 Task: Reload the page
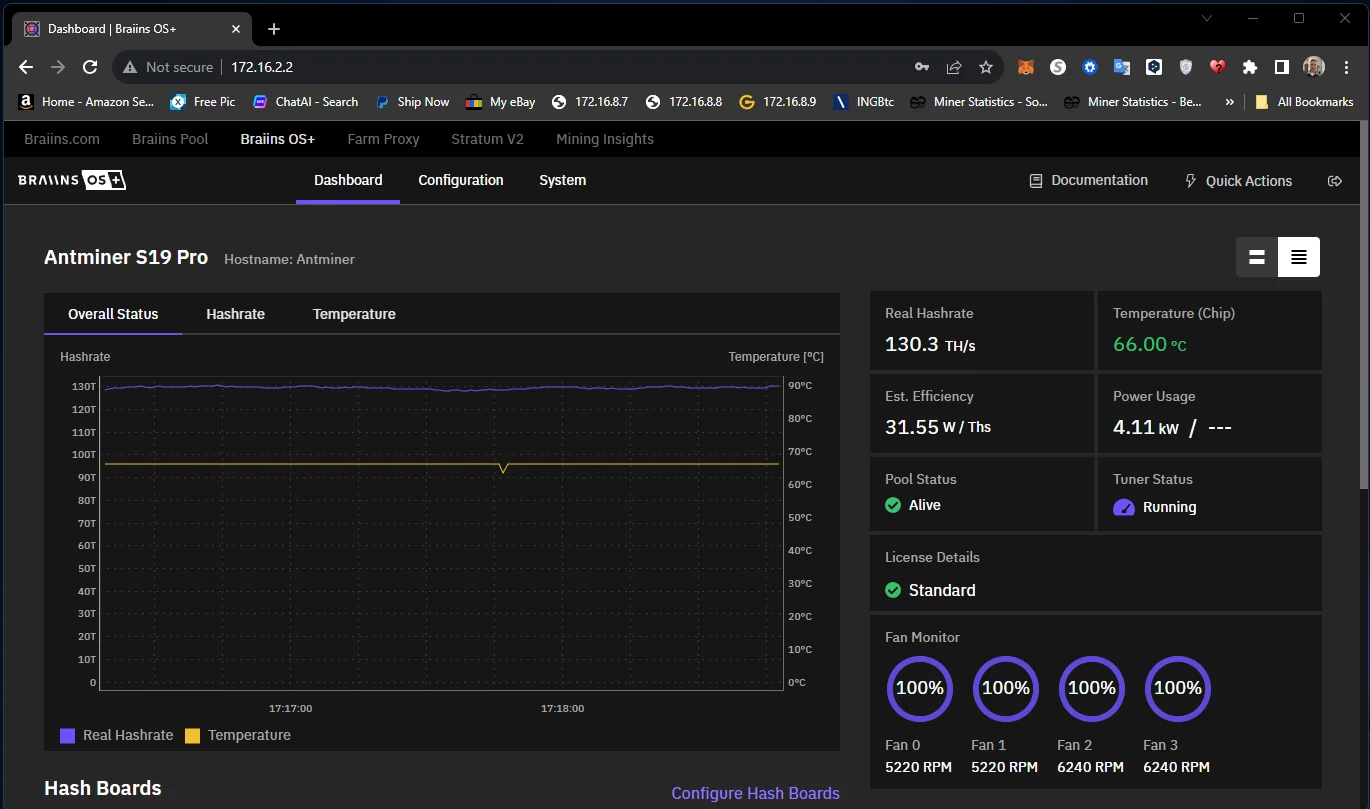point(90,67)
